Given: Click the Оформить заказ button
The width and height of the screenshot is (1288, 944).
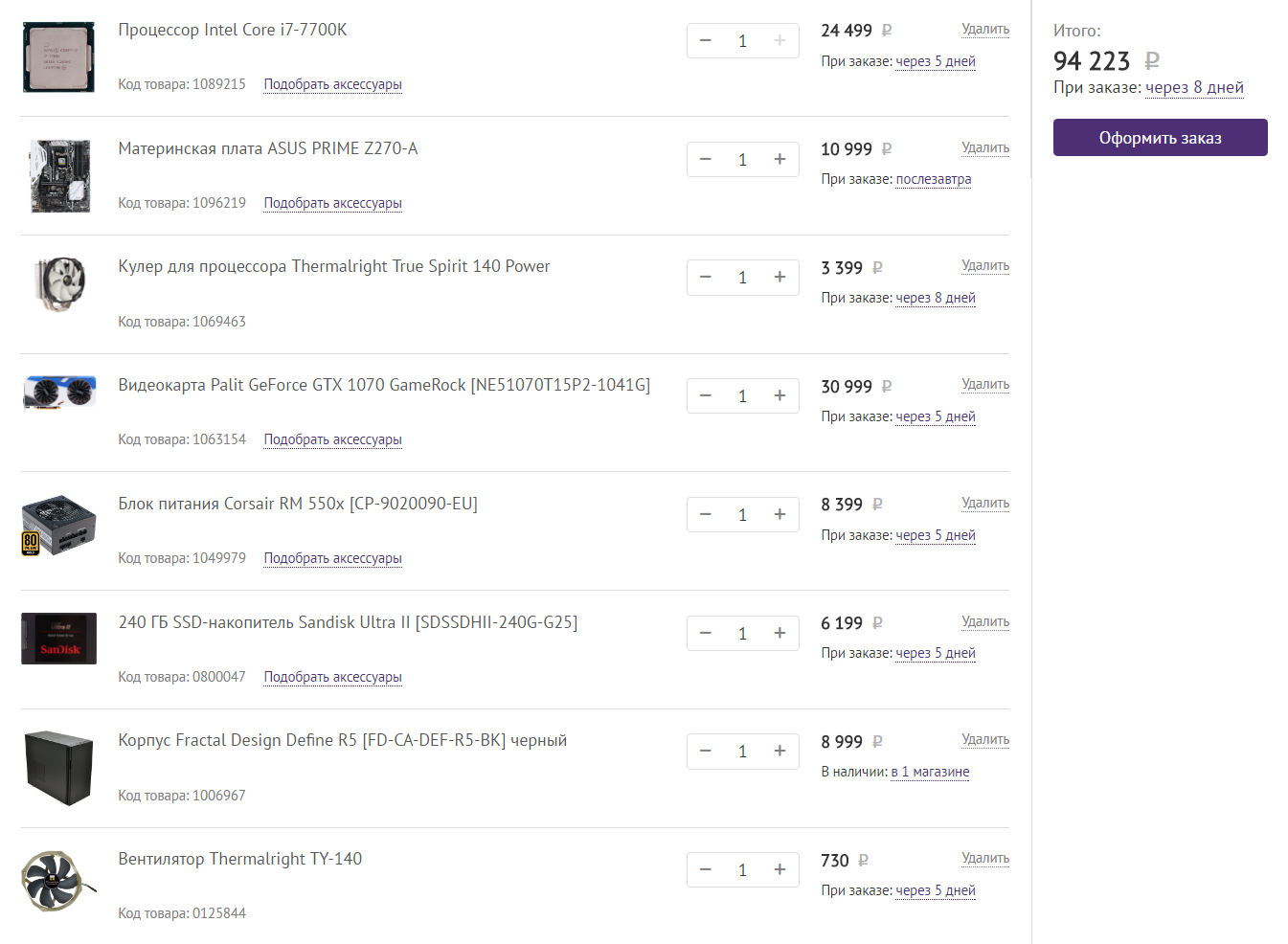Looking at the screenshot, I should pyautogui.click(x=1160, y=138).
